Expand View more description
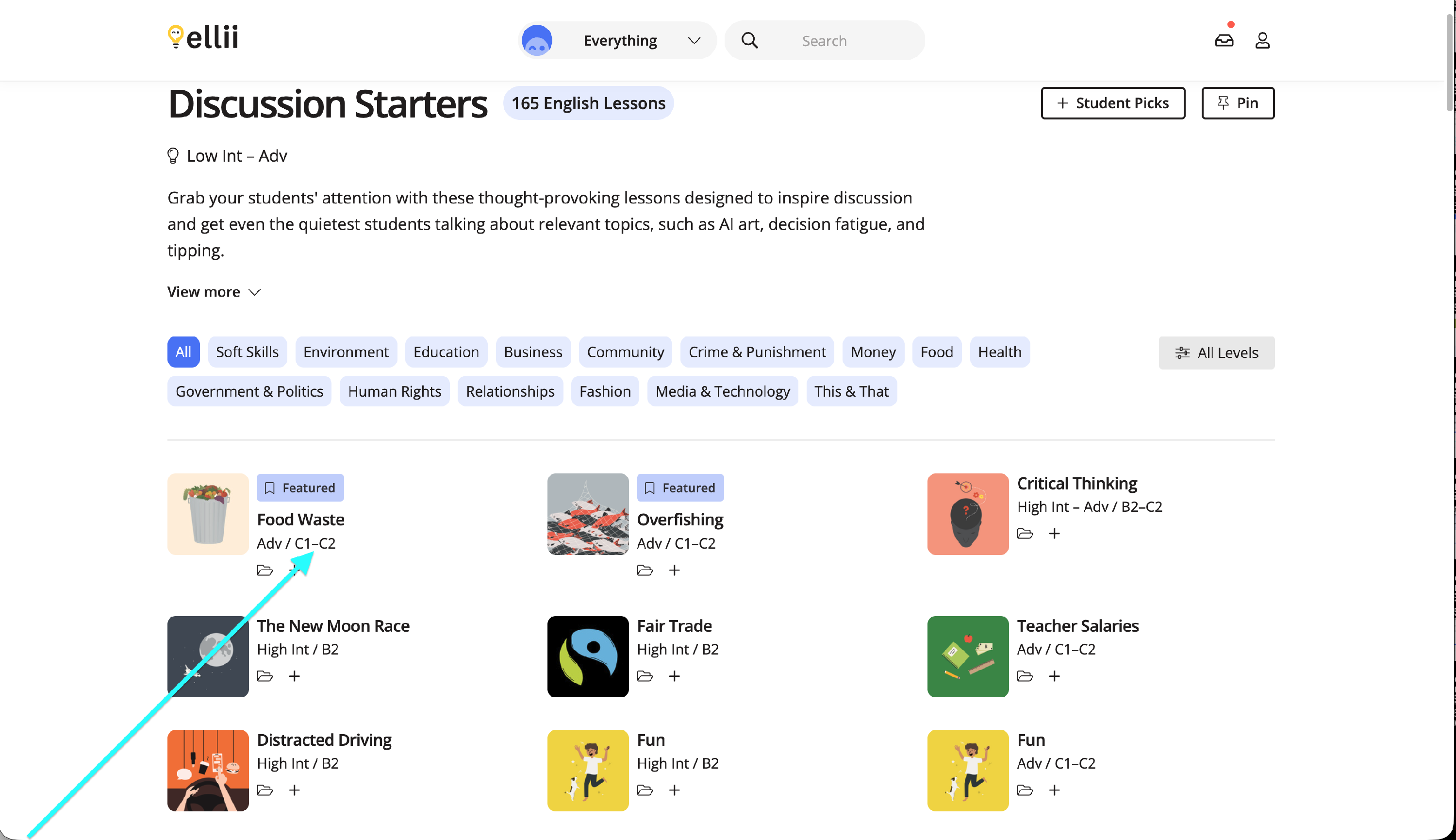 214,292
